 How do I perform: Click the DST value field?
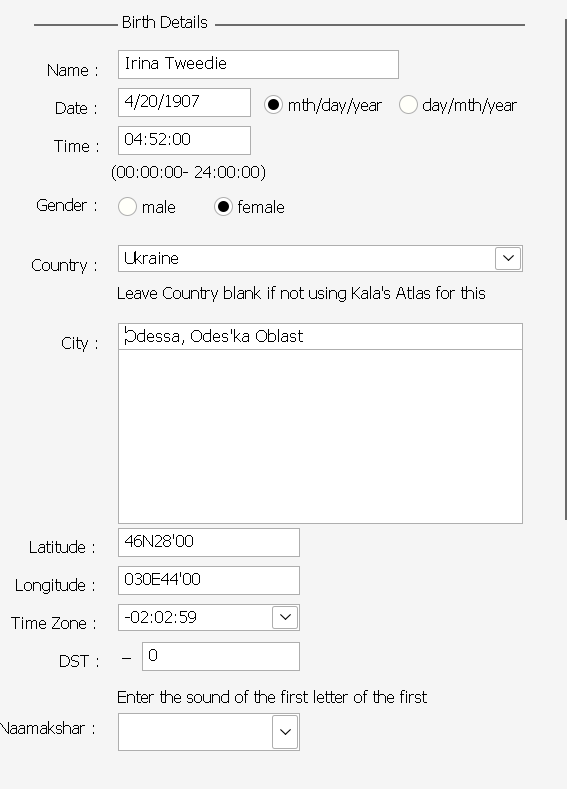(x=221, y=656)
